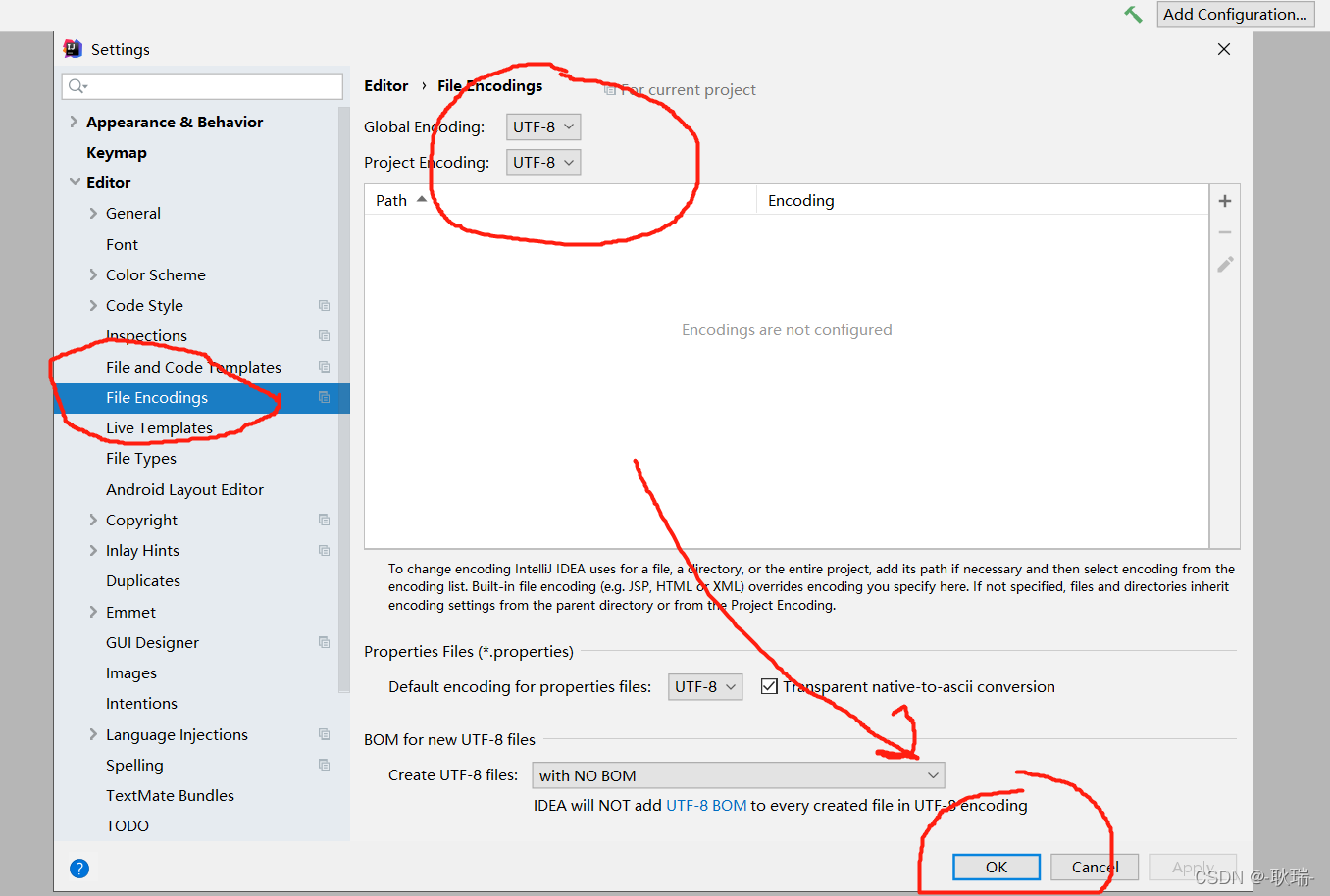
Task: Open Android Layout Editor settings
Action: (184, 489)
